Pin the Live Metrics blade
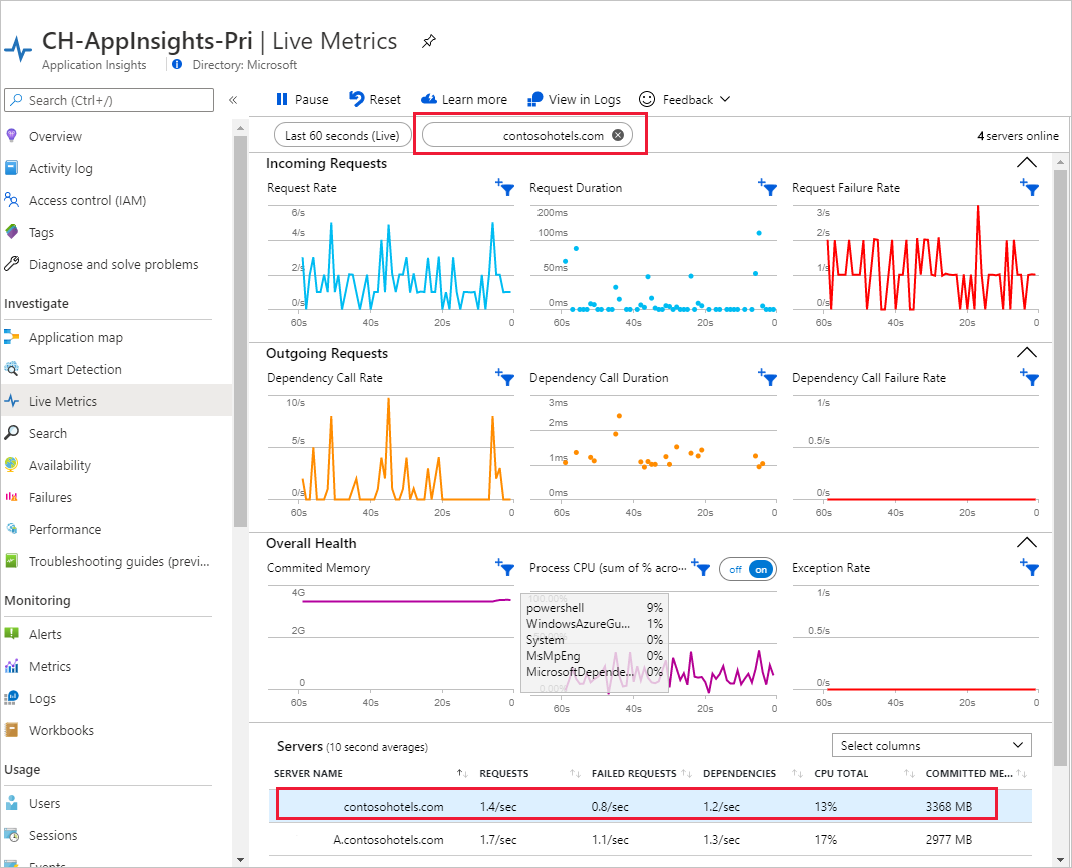 (x=429, y=42)
